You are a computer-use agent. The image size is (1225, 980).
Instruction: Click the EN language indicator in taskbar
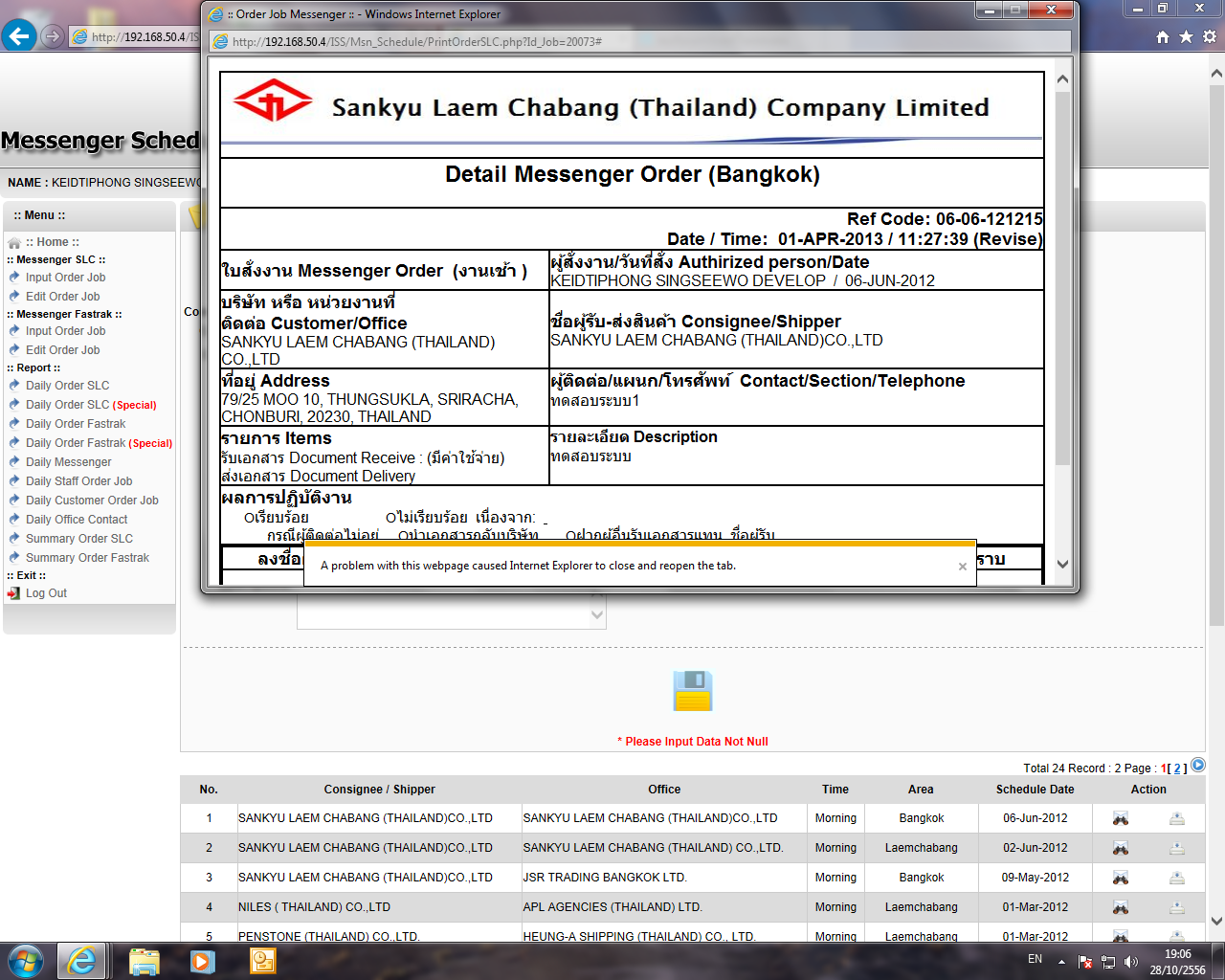tap(1035, 959)
